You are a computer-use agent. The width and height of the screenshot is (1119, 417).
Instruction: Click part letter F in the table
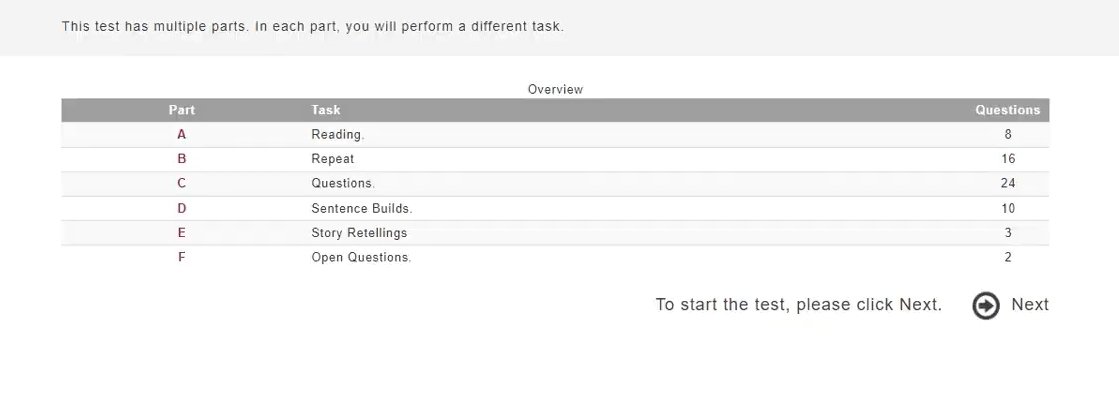point(181,257)
